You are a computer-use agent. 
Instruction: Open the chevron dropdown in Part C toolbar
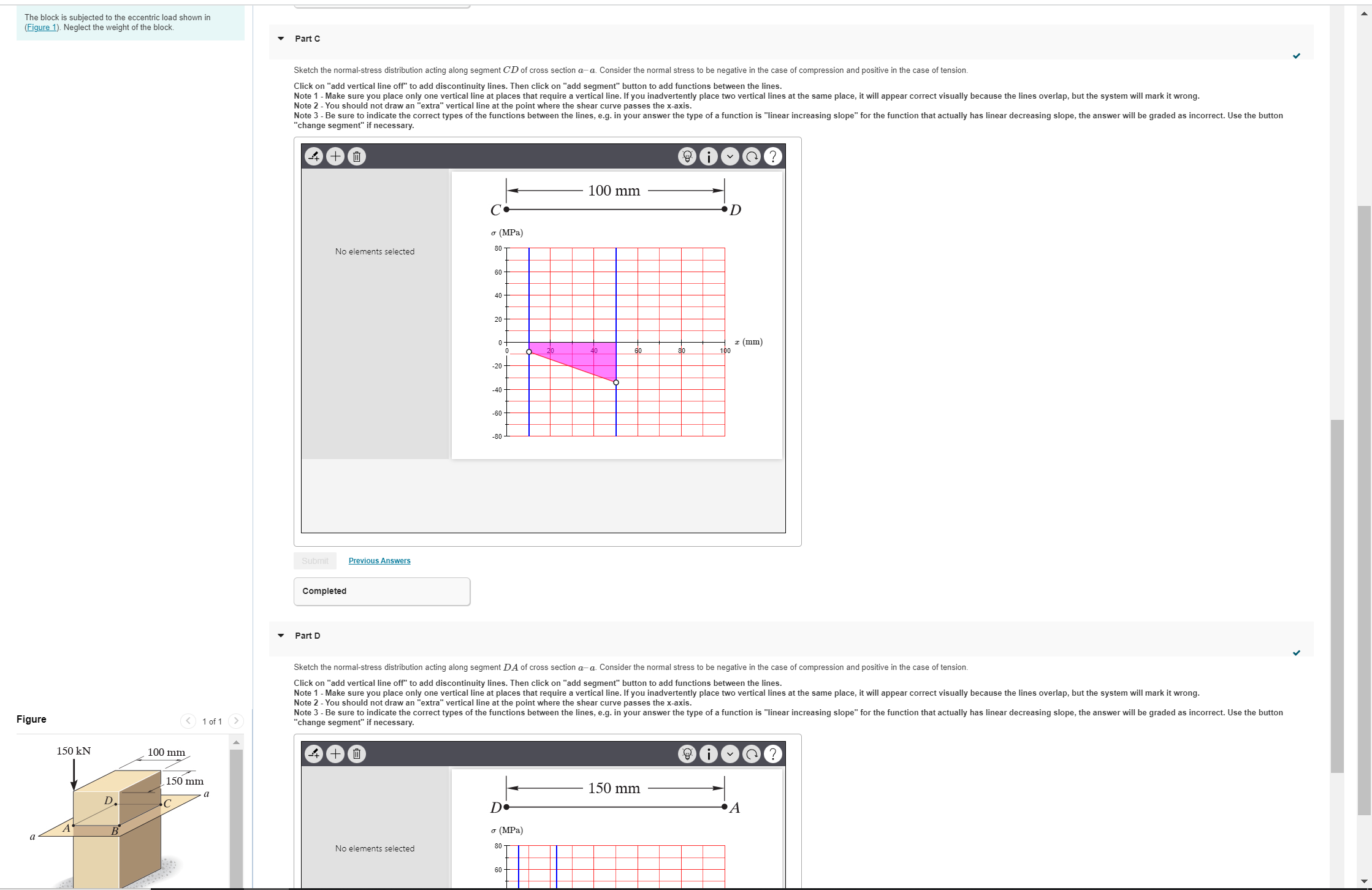click(730, 156)
